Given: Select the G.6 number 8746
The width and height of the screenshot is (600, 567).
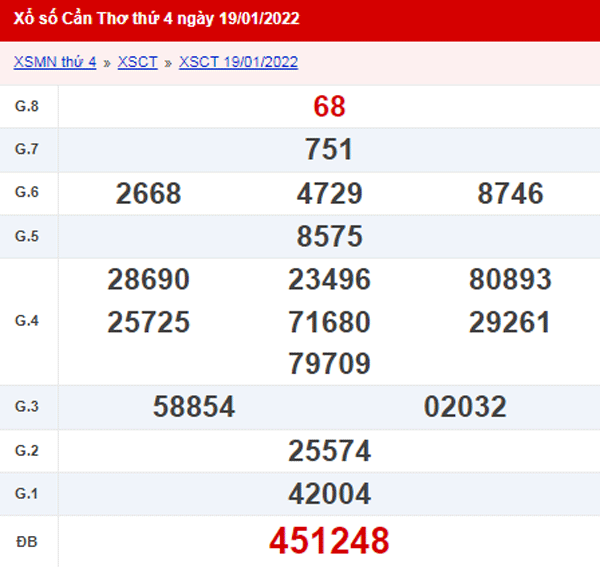Looking at the screenshot, I should (x=510, y=193).
